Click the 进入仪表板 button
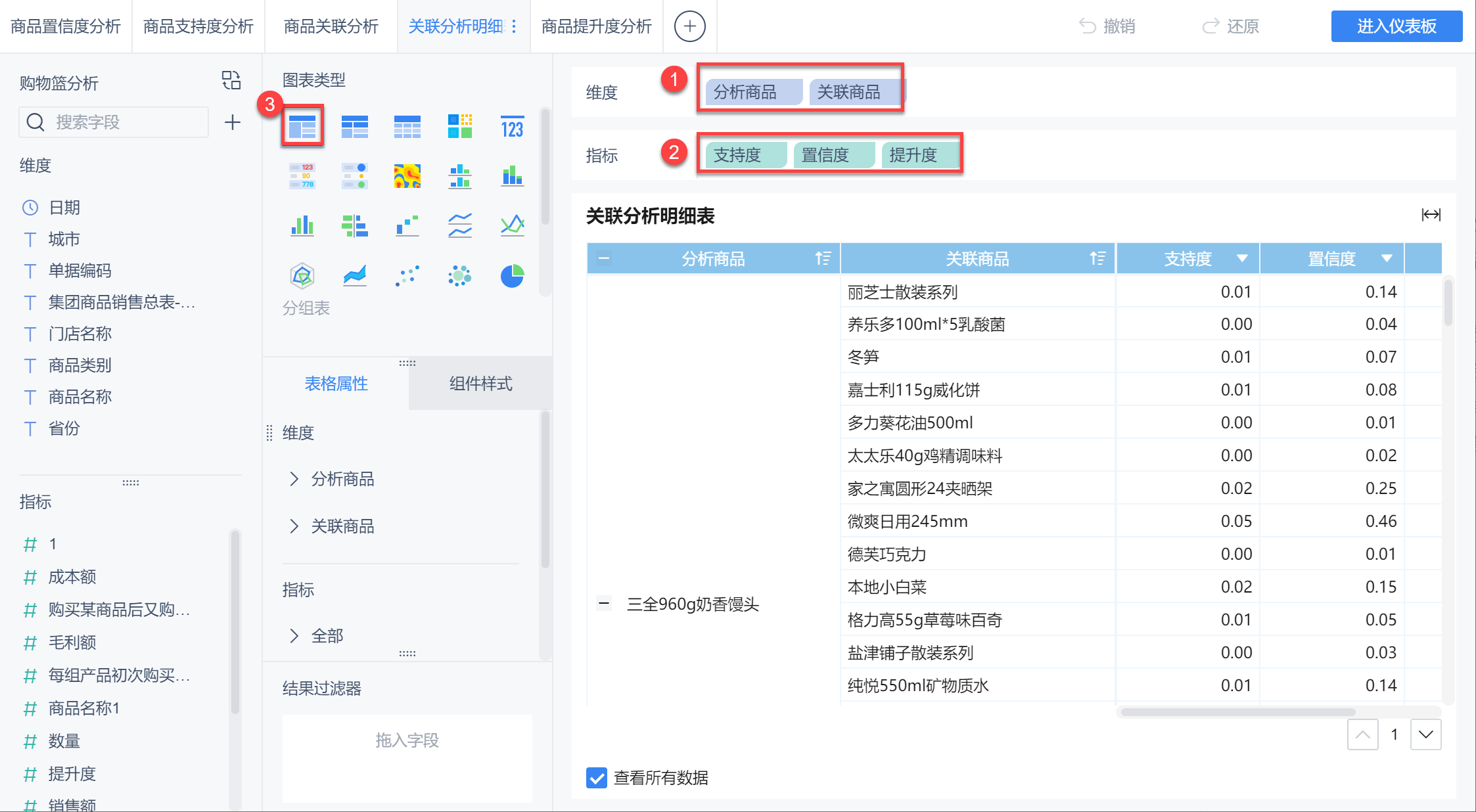 tap(1396, 26)
